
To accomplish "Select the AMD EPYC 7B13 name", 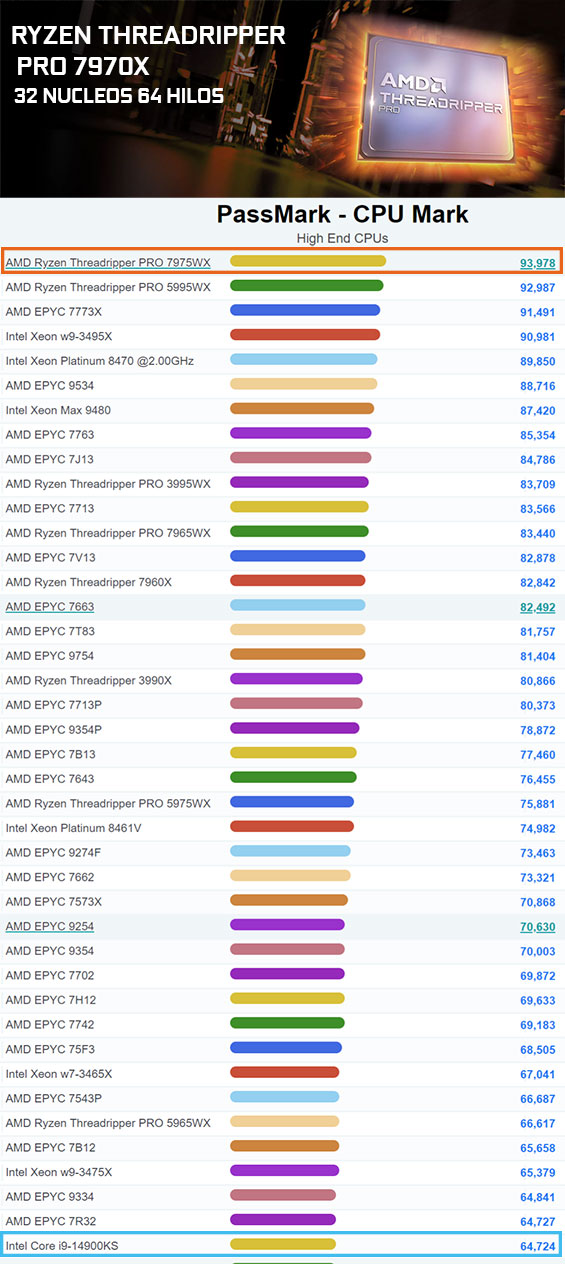I will pyautogui.click(x=50, y=754).
